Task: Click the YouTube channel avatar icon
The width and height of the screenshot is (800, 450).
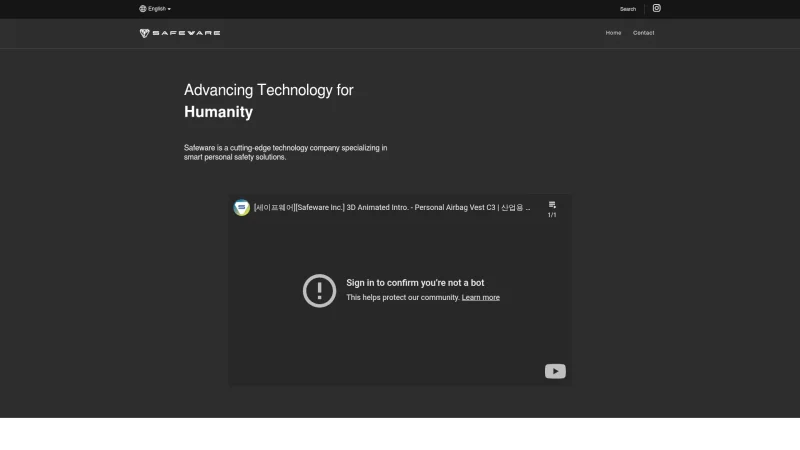Action: tap(241, 208)
